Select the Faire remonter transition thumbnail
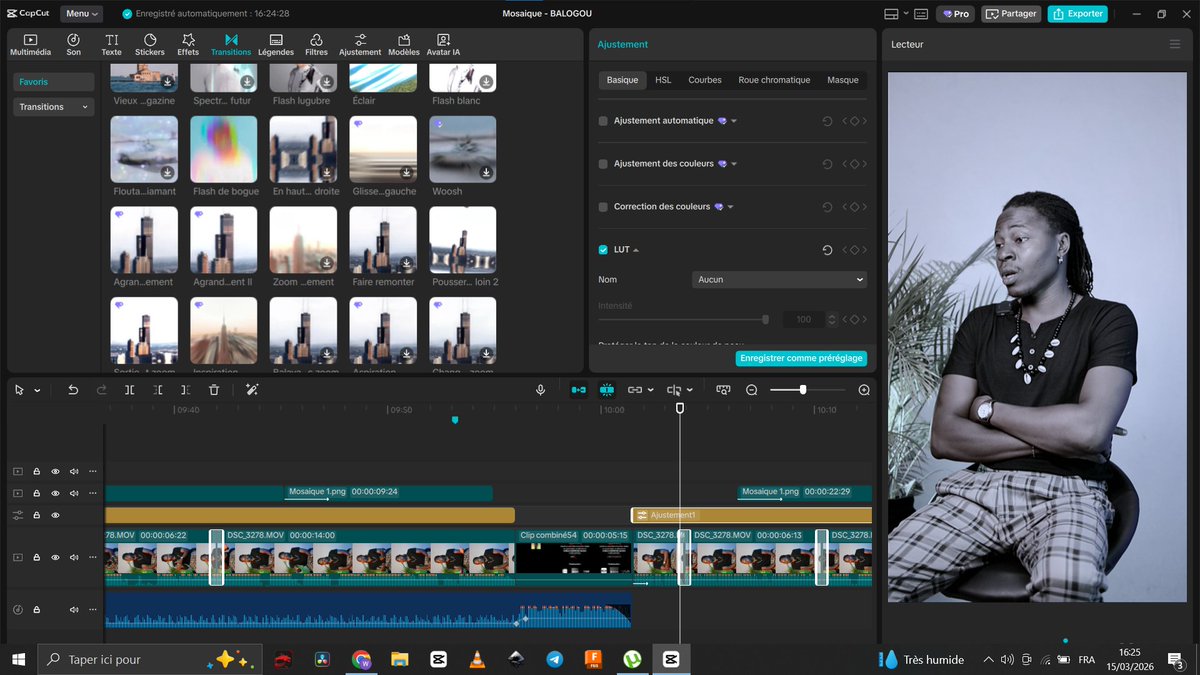 click(x=383, y=240)
